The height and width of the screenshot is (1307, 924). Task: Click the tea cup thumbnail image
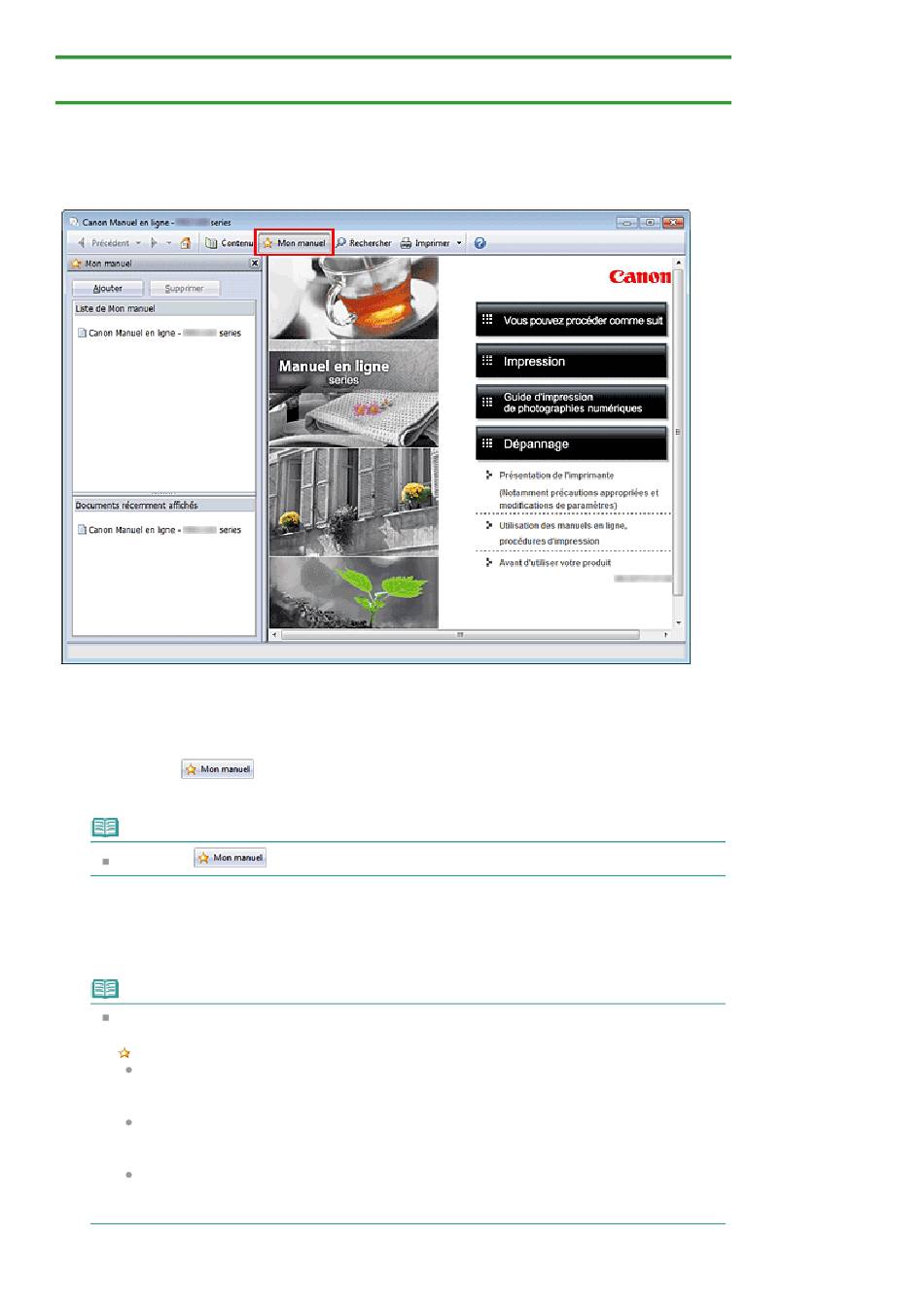tap(353, 299)
